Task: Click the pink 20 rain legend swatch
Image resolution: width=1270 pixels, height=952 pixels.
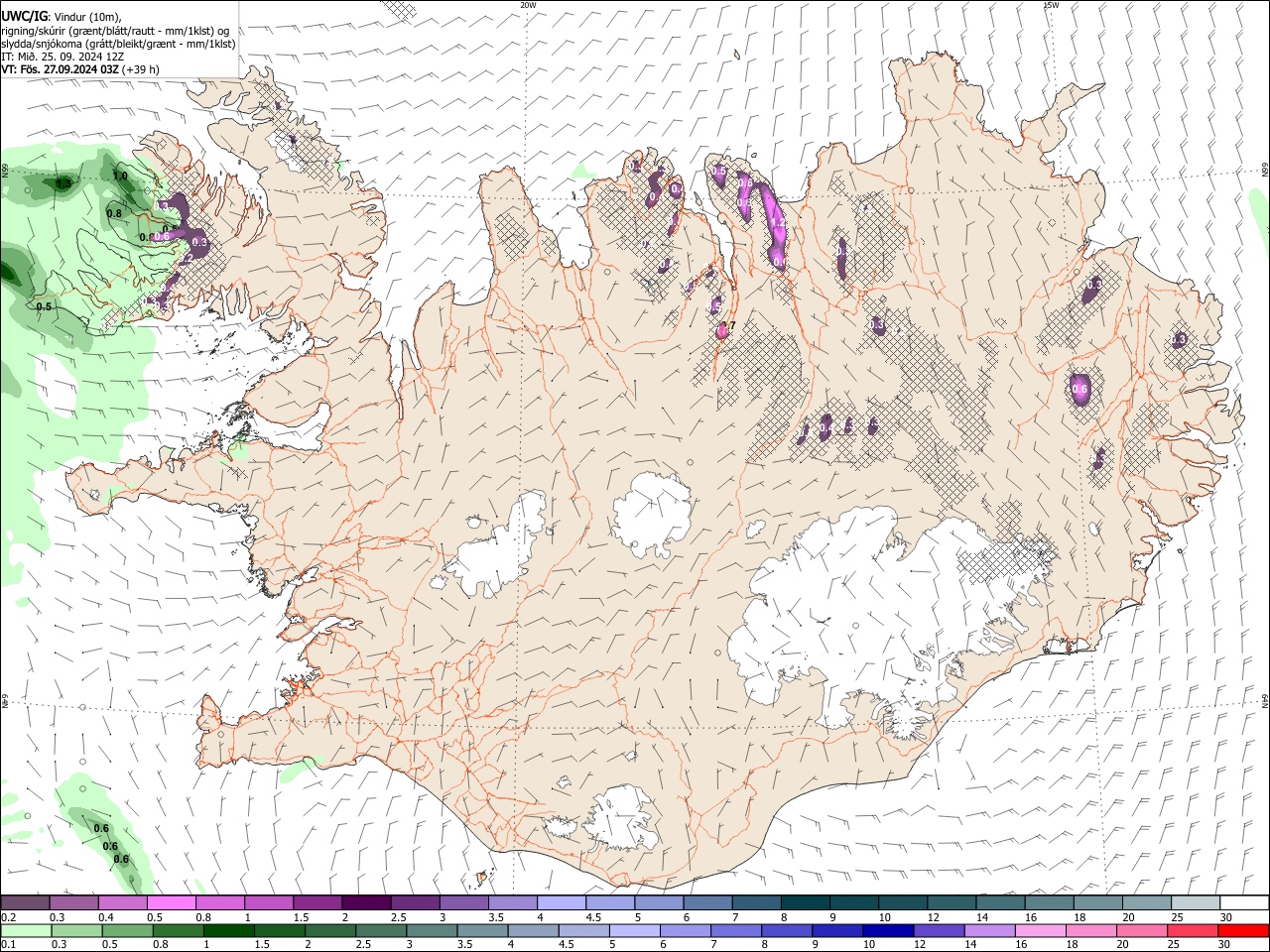Action: [x=1140, y=930]
